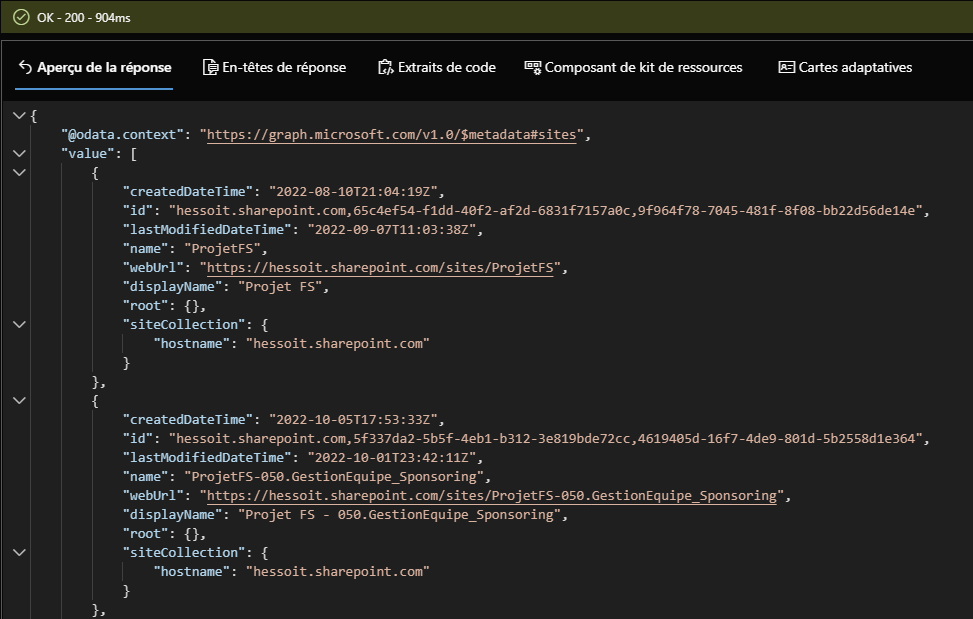Collapse the first siteCollection node
Screen dimensions: 973x619
point(19,324)
